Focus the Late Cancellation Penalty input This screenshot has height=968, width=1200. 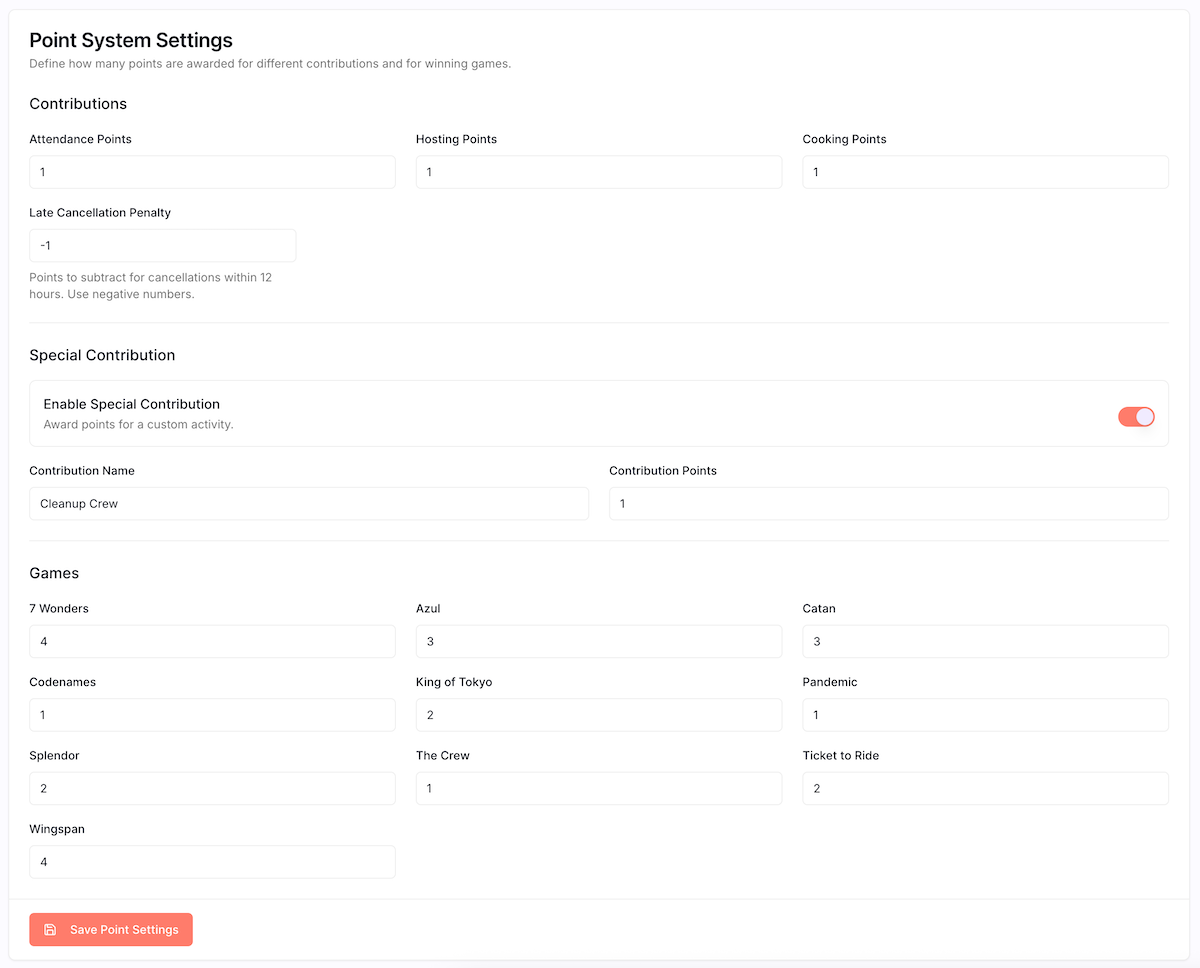(x=162, y=245)
